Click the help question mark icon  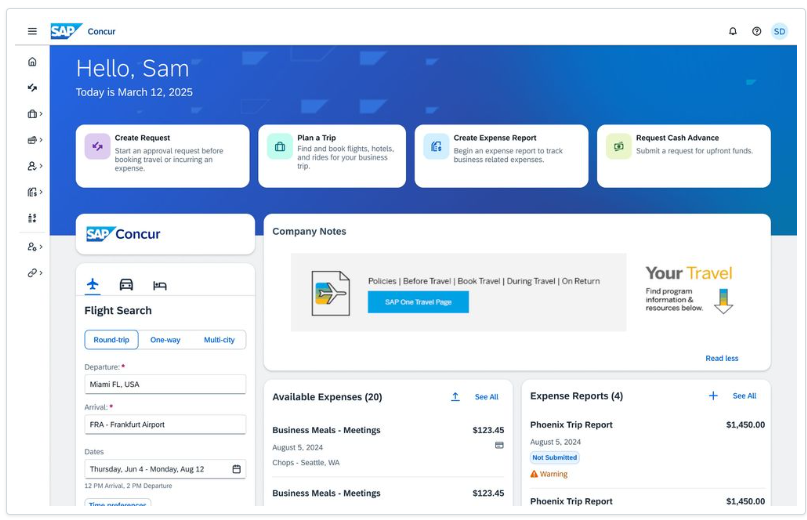pos(756,31)
